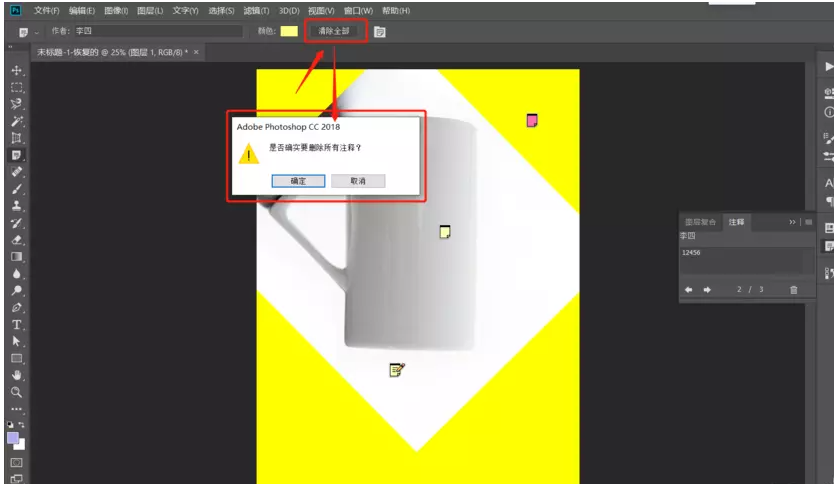Reset default foreground and background colors

[10, 424]
